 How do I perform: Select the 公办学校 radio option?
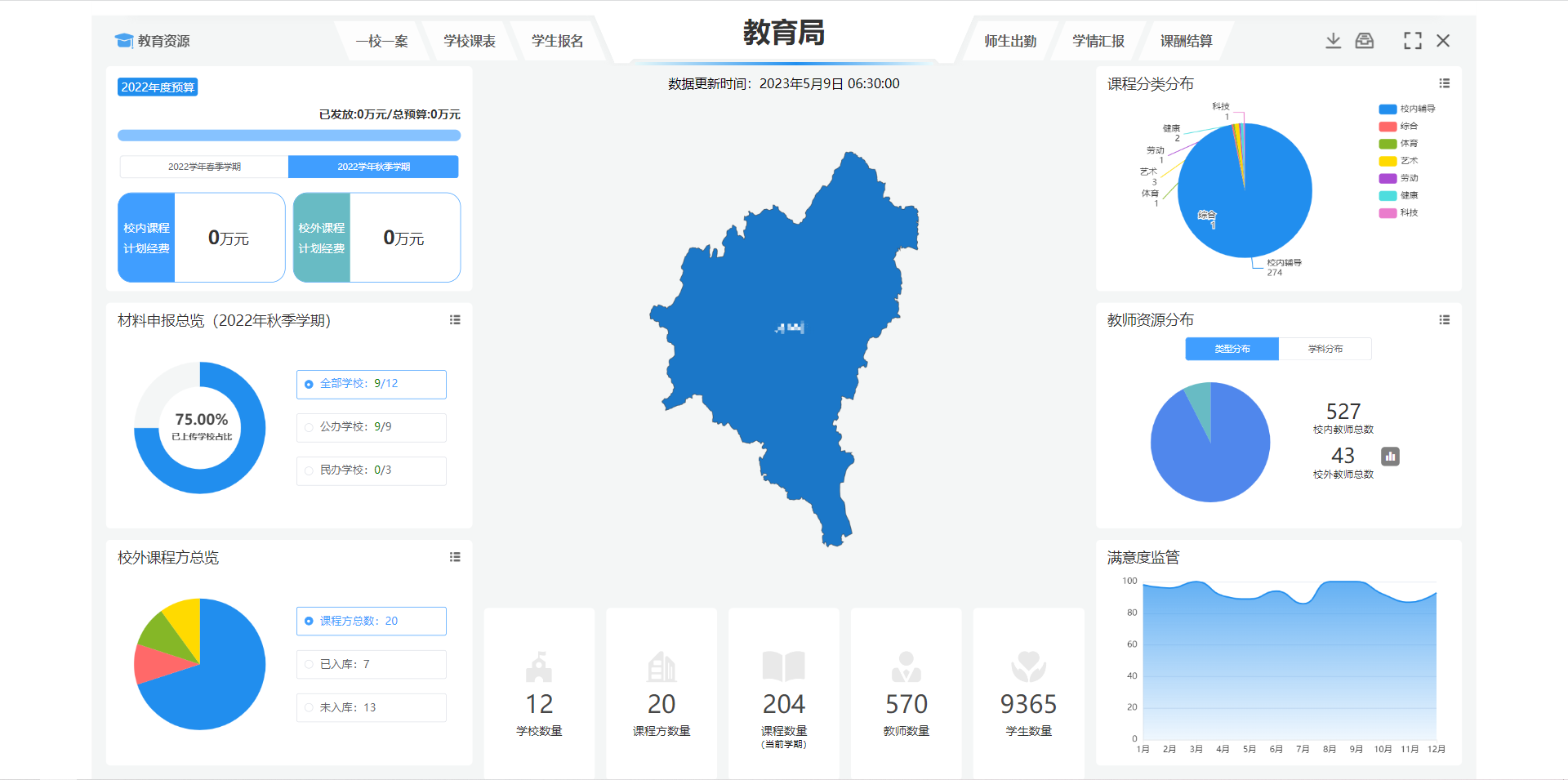pos(309,427)
